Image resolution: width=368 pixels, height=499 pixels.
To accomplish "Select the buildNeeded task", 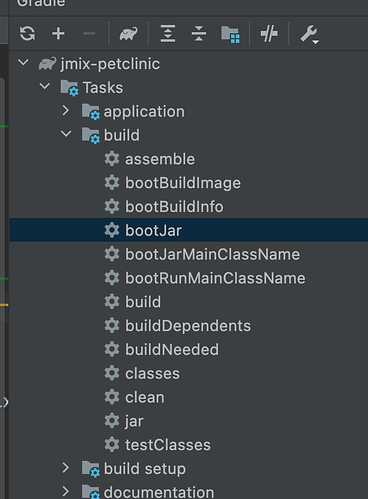I will (189, 350).
